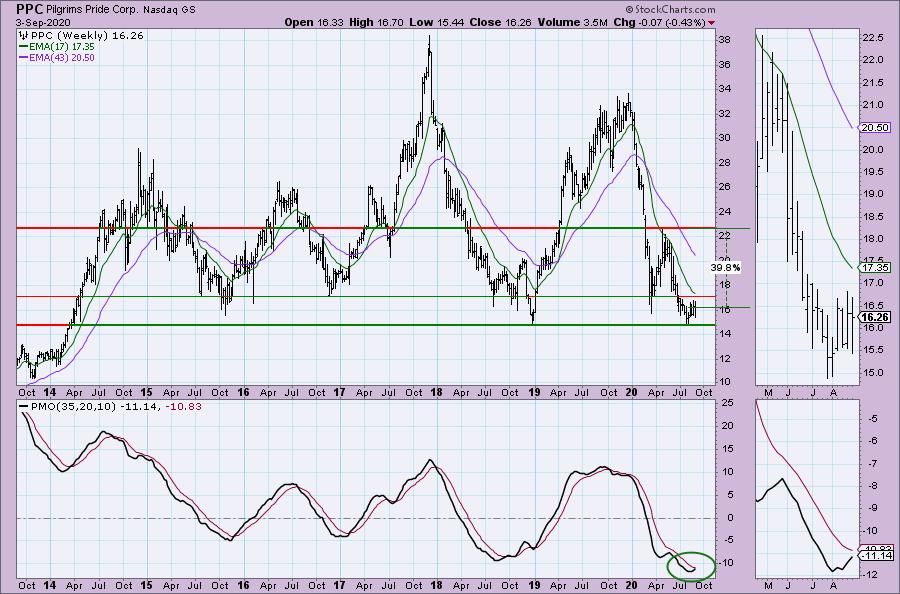Click the 16.26 last price tag
The height and width of the screenshot is (594, 900).
point(875,317)
